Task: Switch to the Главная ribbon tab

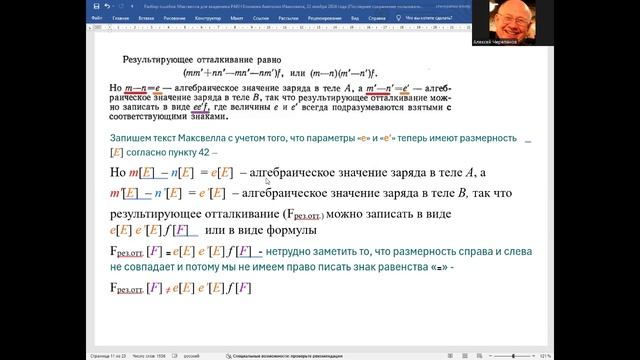Action: click(120, 18)
